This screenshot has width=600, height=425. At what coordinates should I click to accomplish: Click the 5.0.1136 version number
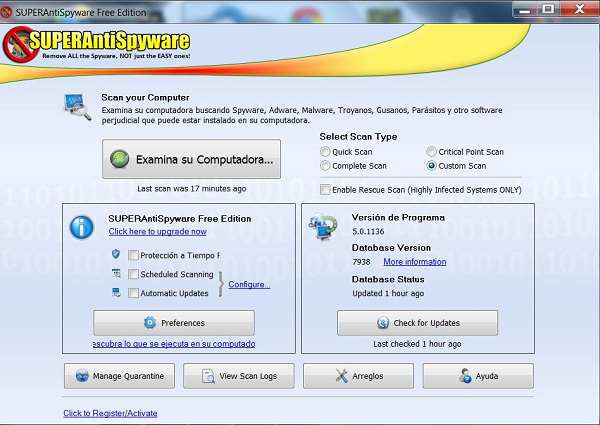click(x=368, y=231)
